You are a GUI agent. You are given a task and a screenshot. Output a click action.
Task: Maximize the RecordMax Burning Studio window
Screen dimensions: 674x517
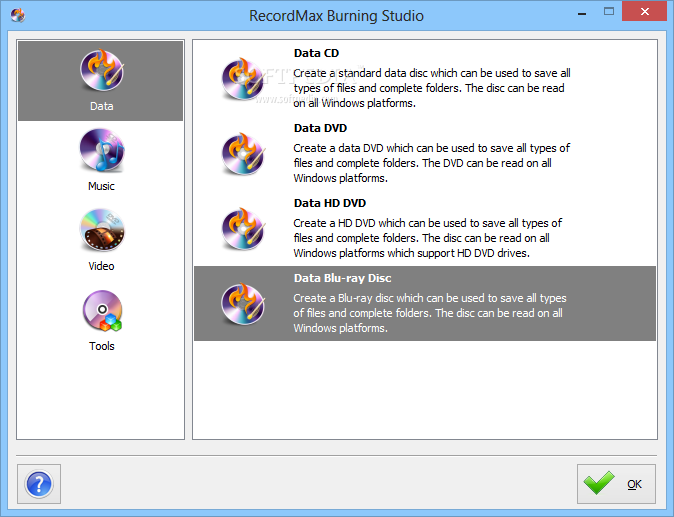pyautogui.click(x=609, y=12)
